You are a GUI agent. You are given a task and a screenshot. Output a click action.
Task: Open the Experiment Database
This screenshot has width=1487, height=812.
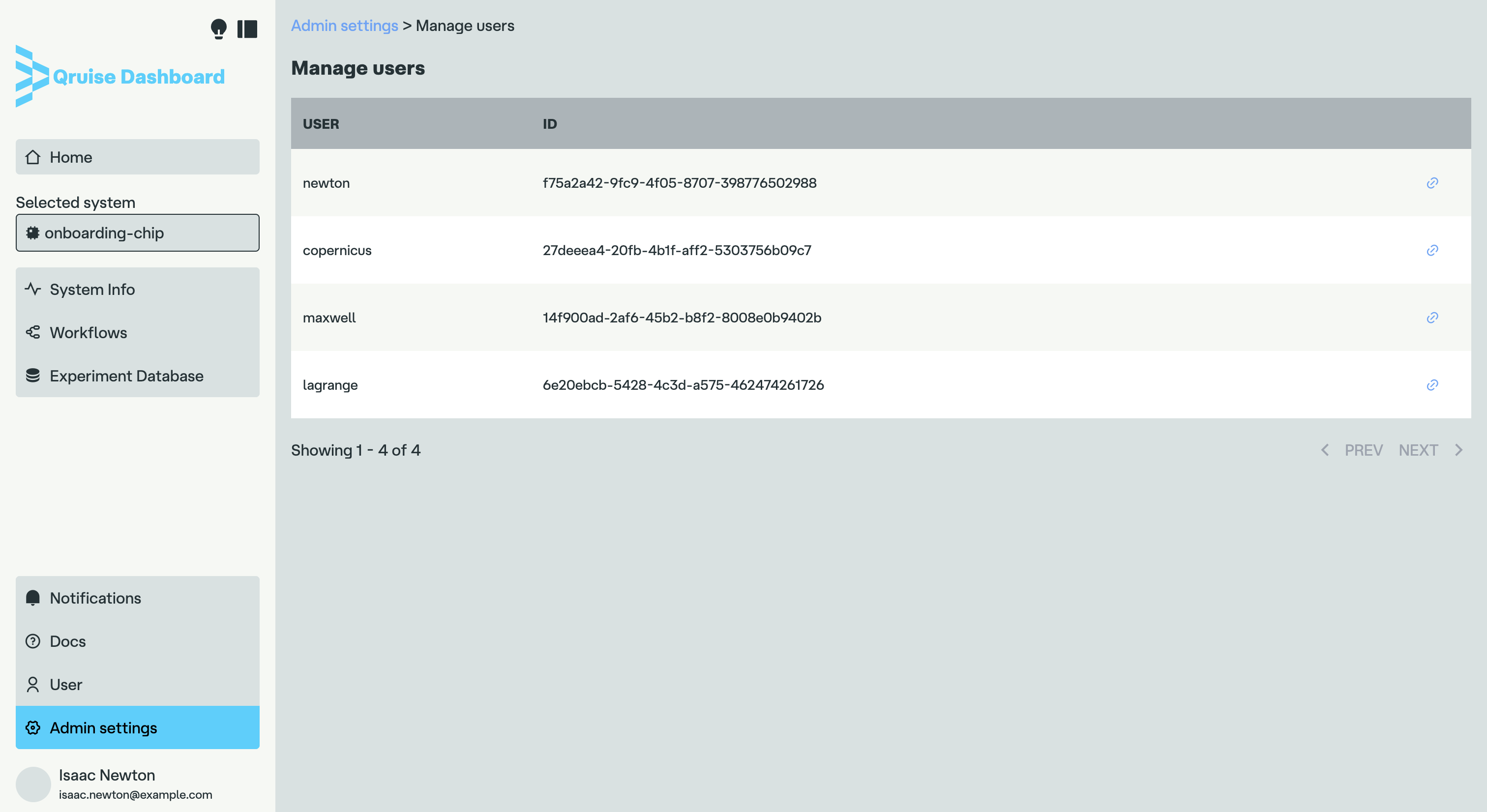137,376
